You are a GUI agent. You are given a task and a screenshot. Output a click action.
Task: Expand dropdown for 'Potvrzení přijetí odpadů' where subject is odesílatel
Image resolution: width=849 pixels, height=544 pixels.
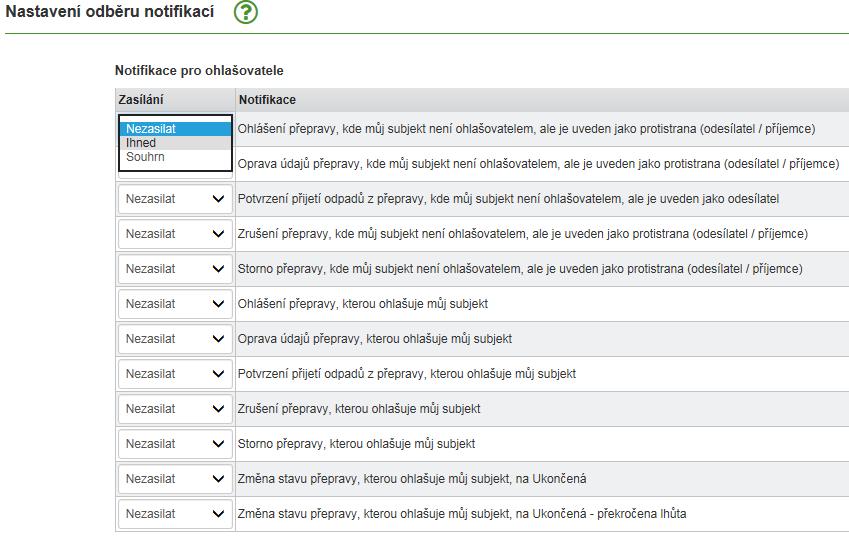(x=175, y=199)
